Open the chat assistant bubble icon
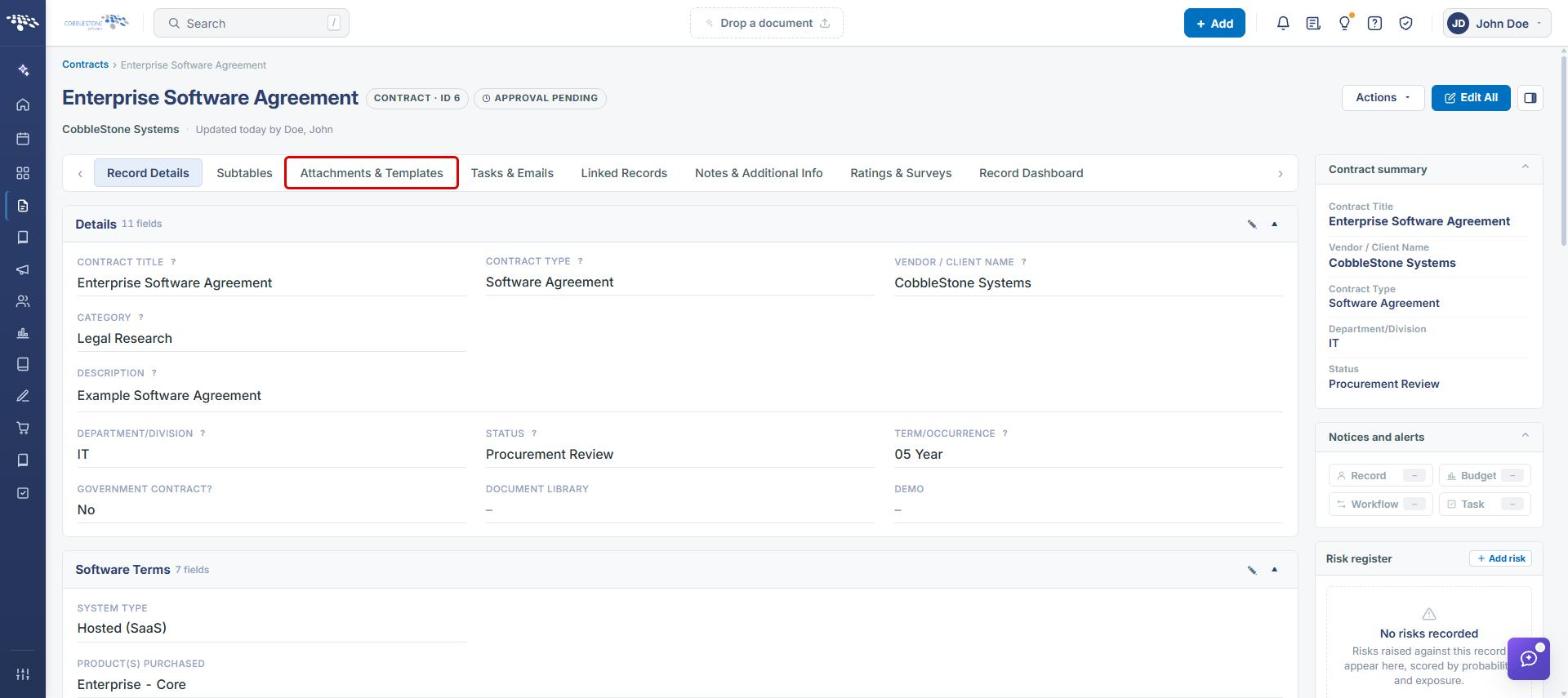Image resolution: width=1568 pixels, height=698 pixels. (x=1528, y=659)
